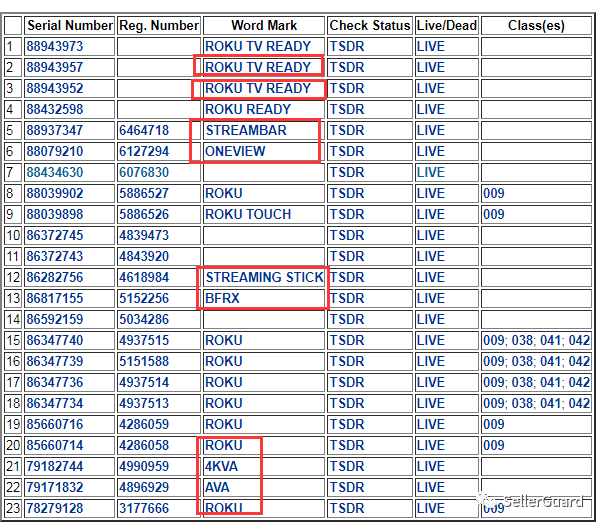
Task: Open serial number 86372745
Action: click(x=55, y=235)
